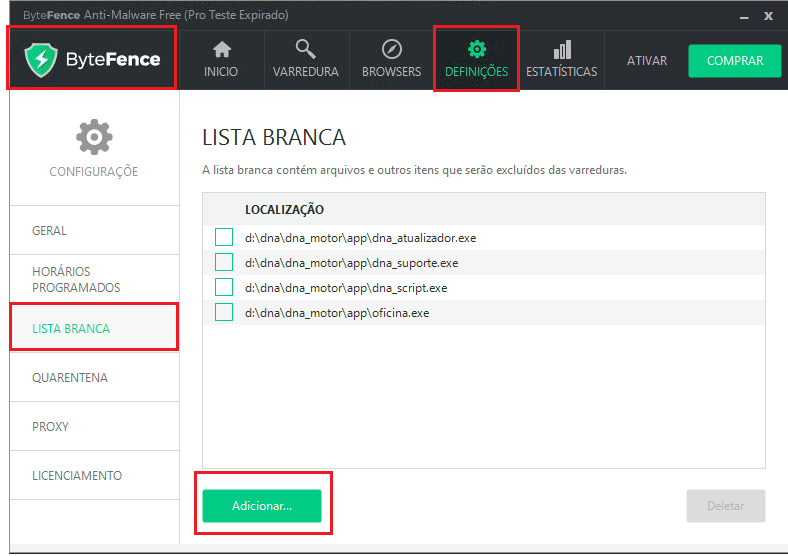Click the Localização column header
Screen dimensions: 788x556
pyautogui.click(x=284, y=210)
